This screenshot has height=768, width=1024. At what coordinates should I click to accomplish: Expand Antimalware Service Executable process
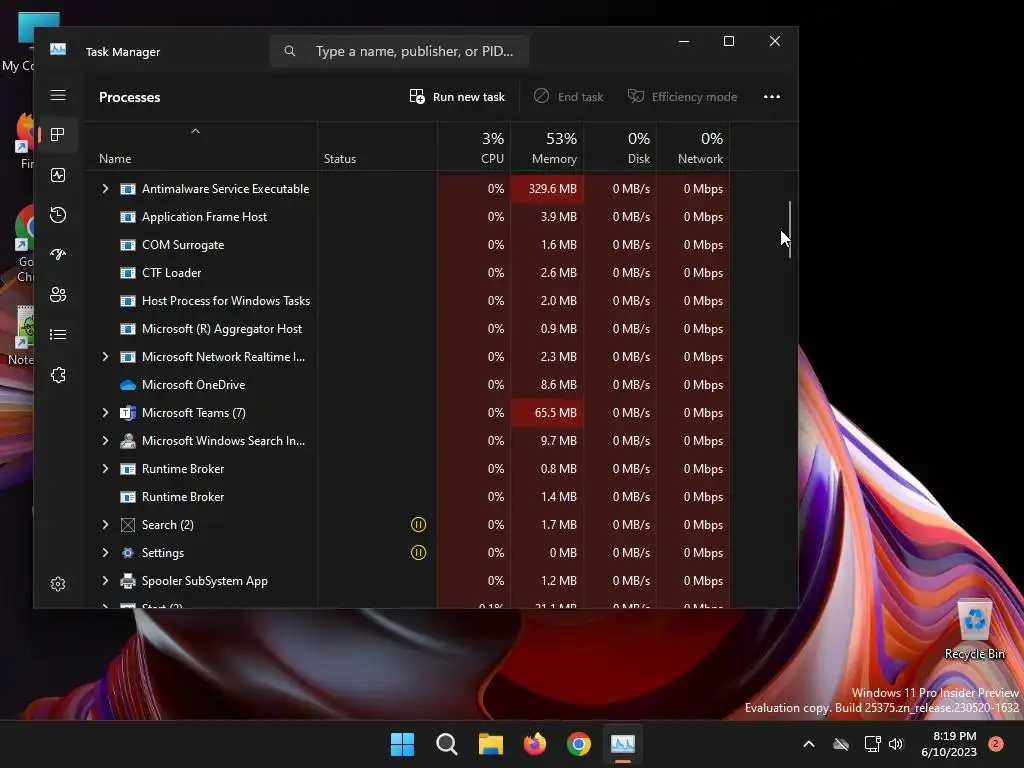105,189
